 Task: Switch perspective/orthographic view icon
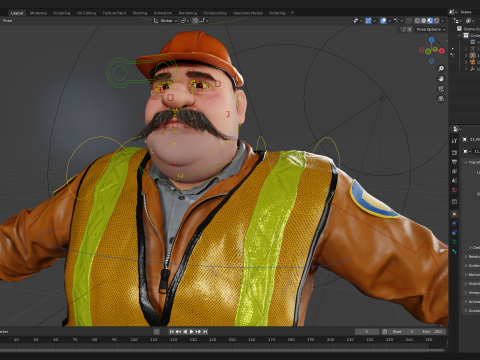[x=441, y=99]
